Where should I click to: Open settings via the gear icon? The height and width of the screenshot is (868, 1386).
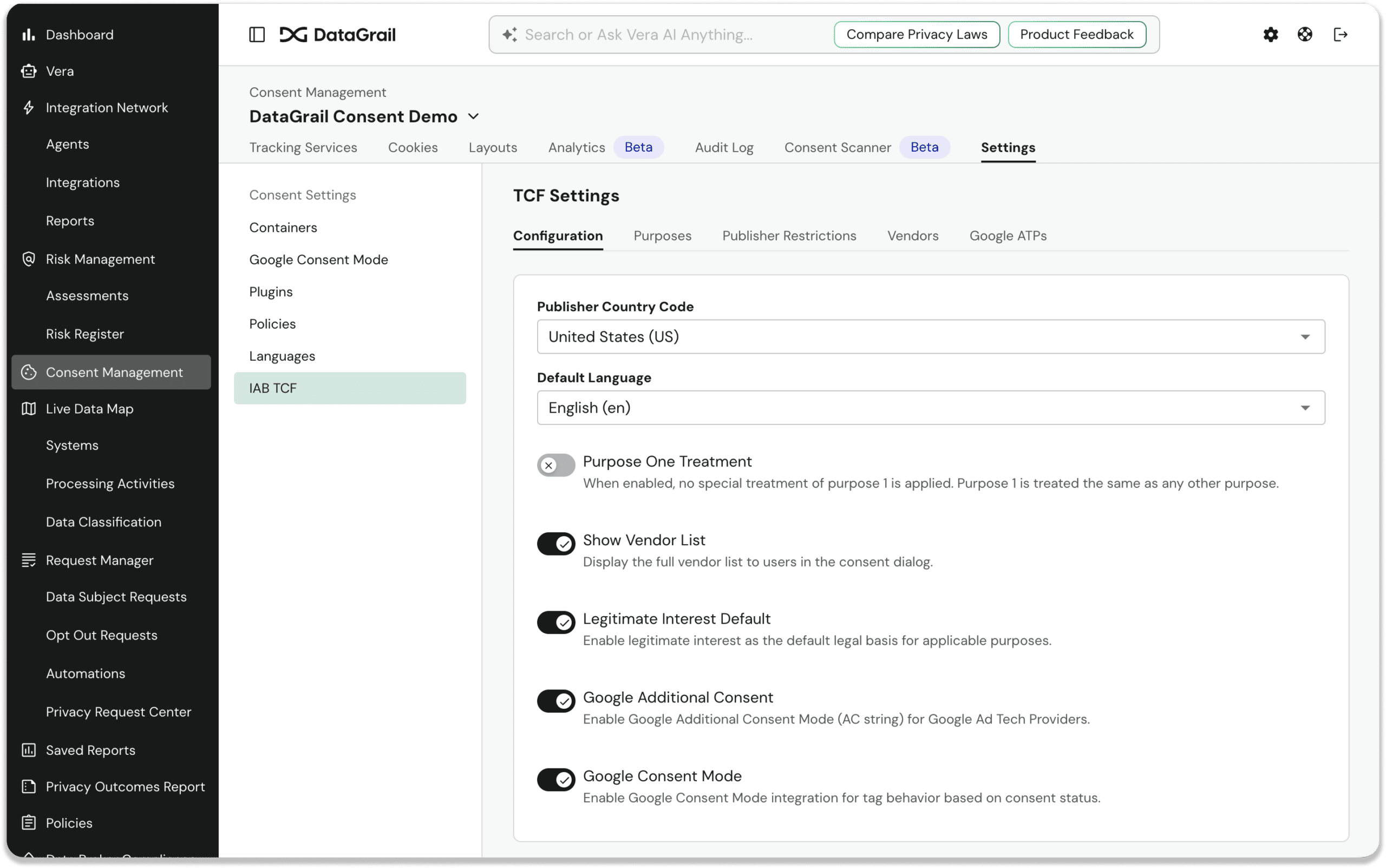pyautogui.click(x=1270, y=35)
